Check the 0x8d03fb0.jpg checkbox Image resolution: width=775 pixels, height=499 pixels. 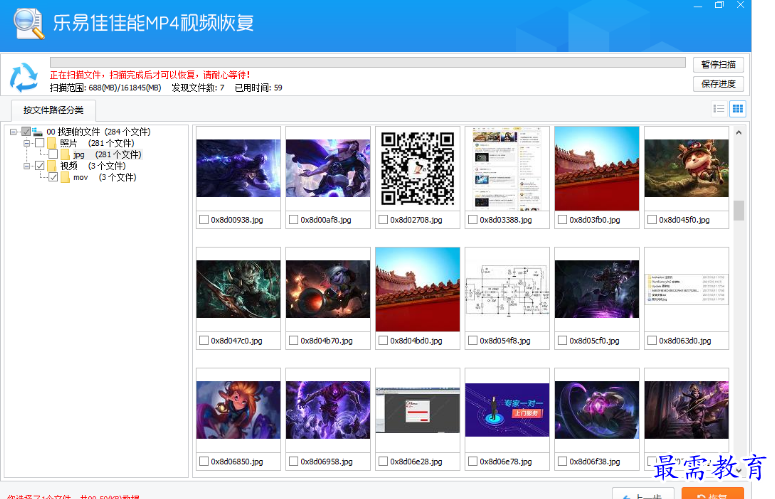pos(562,220)
